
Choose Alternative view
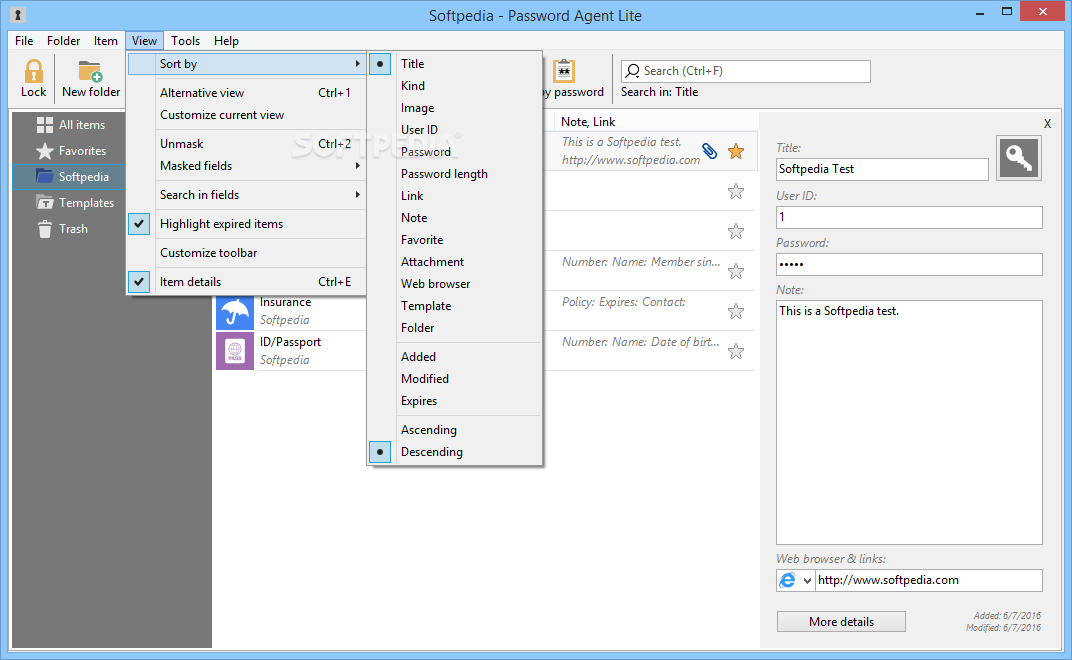pyautogui.click(x=247, y=92)
